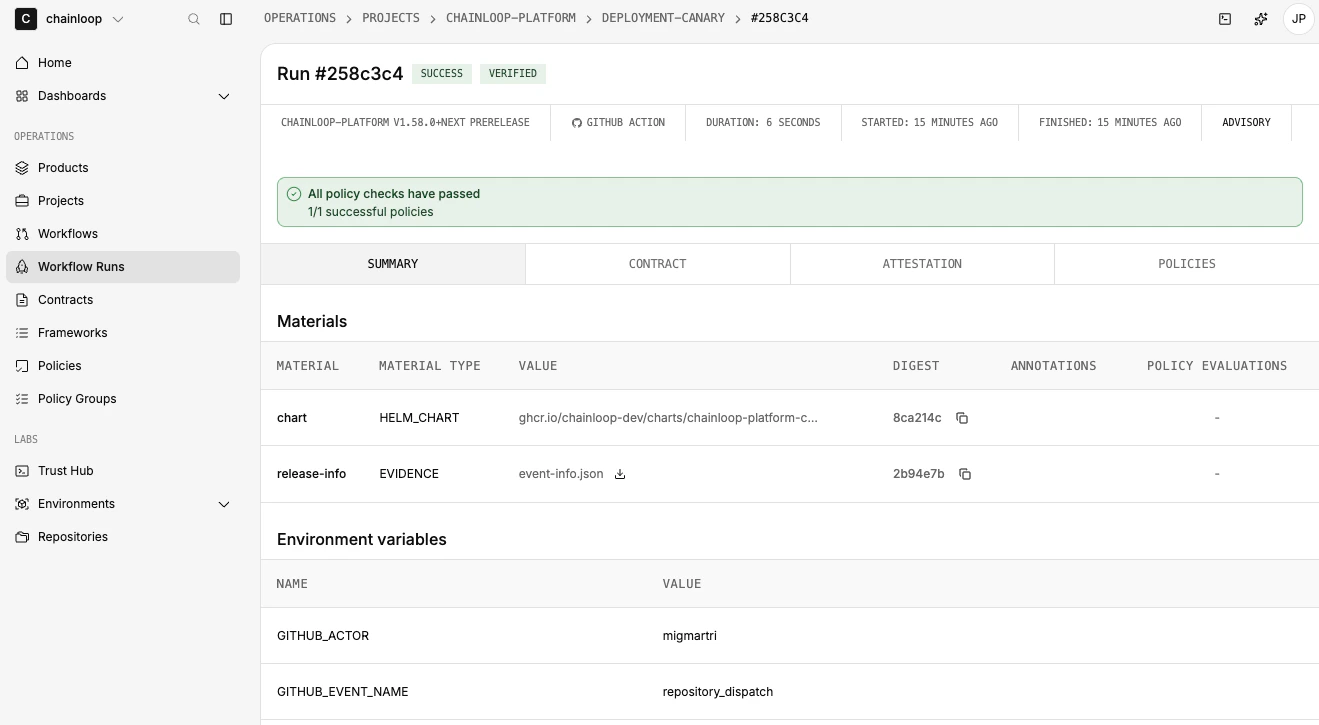Screen dimensions: 1319x725
Task: Click the repository_dispatch value
Action: 718,692
